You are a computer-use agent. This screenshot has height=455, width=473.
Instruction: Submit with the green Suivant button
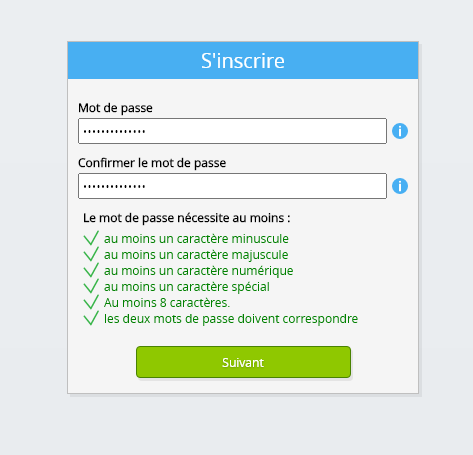pos(243,362)
